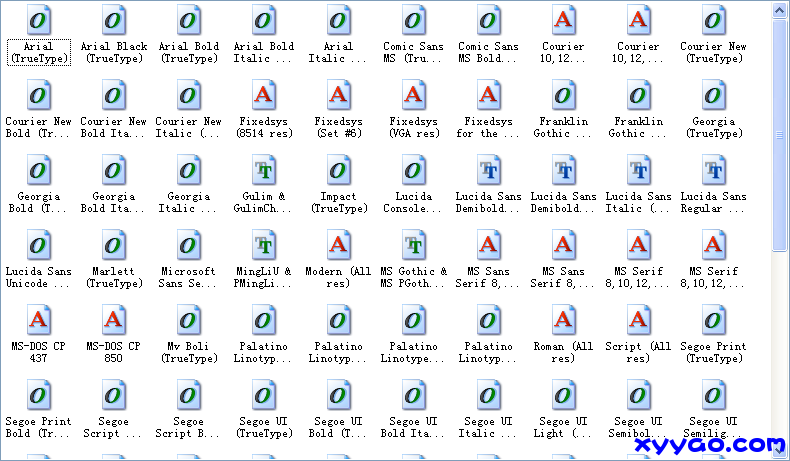
Task: Click the 'Segoe UI Bold (T...' label
Action: (x=338, y=428)
